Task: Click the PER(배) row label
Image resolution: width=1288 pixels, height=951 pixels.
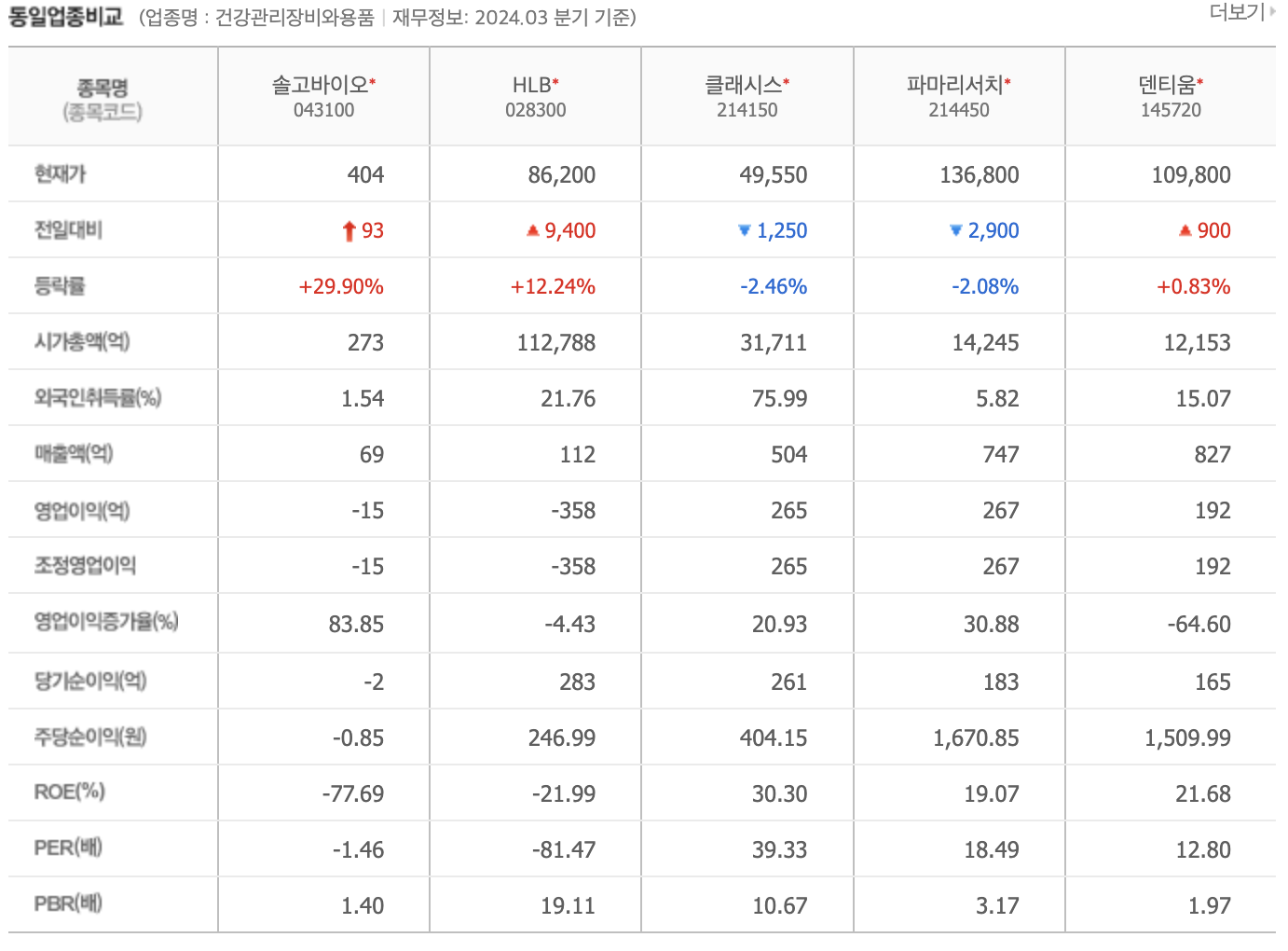Action: click(68, 848)
